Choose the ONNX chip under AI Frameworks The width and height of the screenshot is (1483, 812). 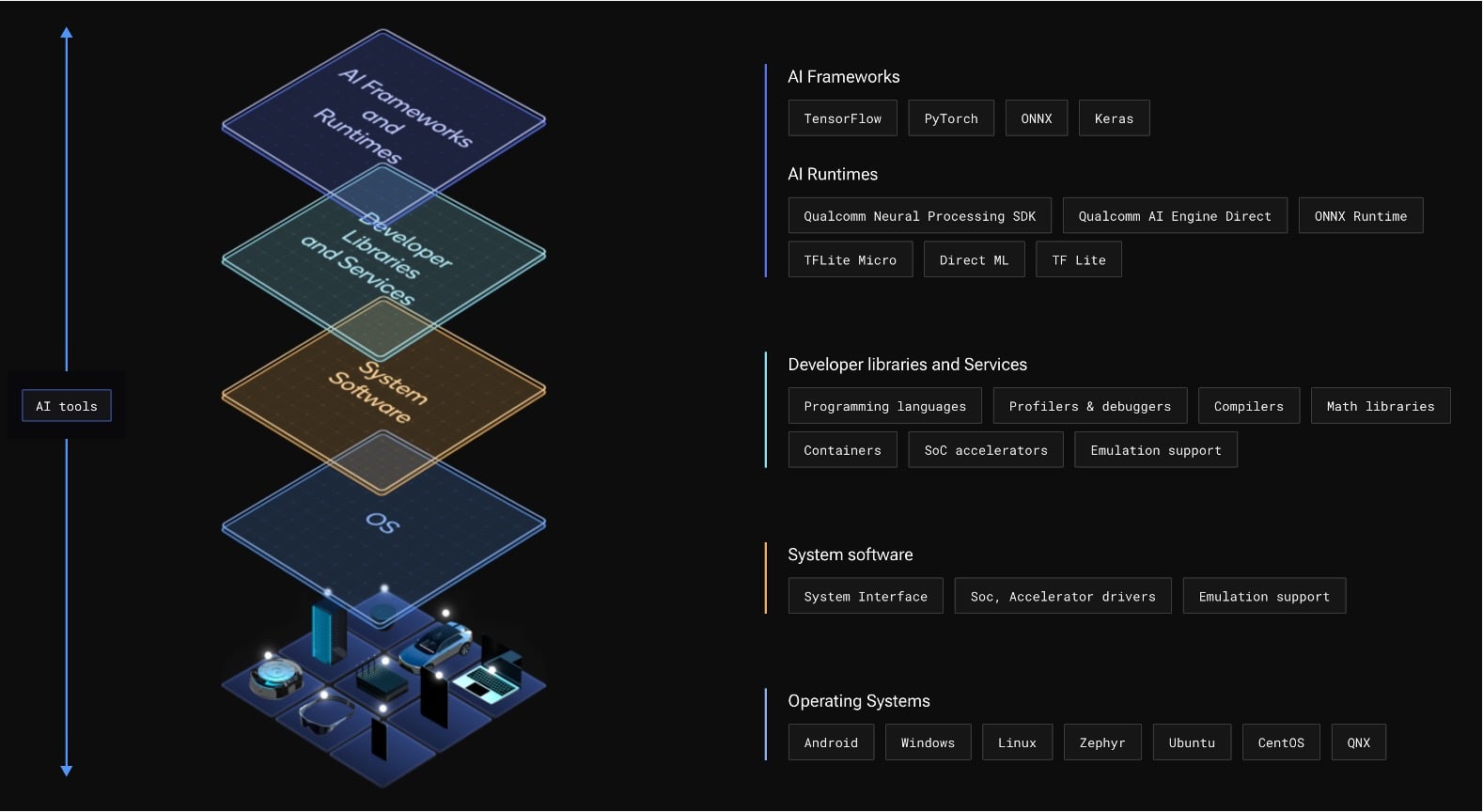(x=1037, y=118)
